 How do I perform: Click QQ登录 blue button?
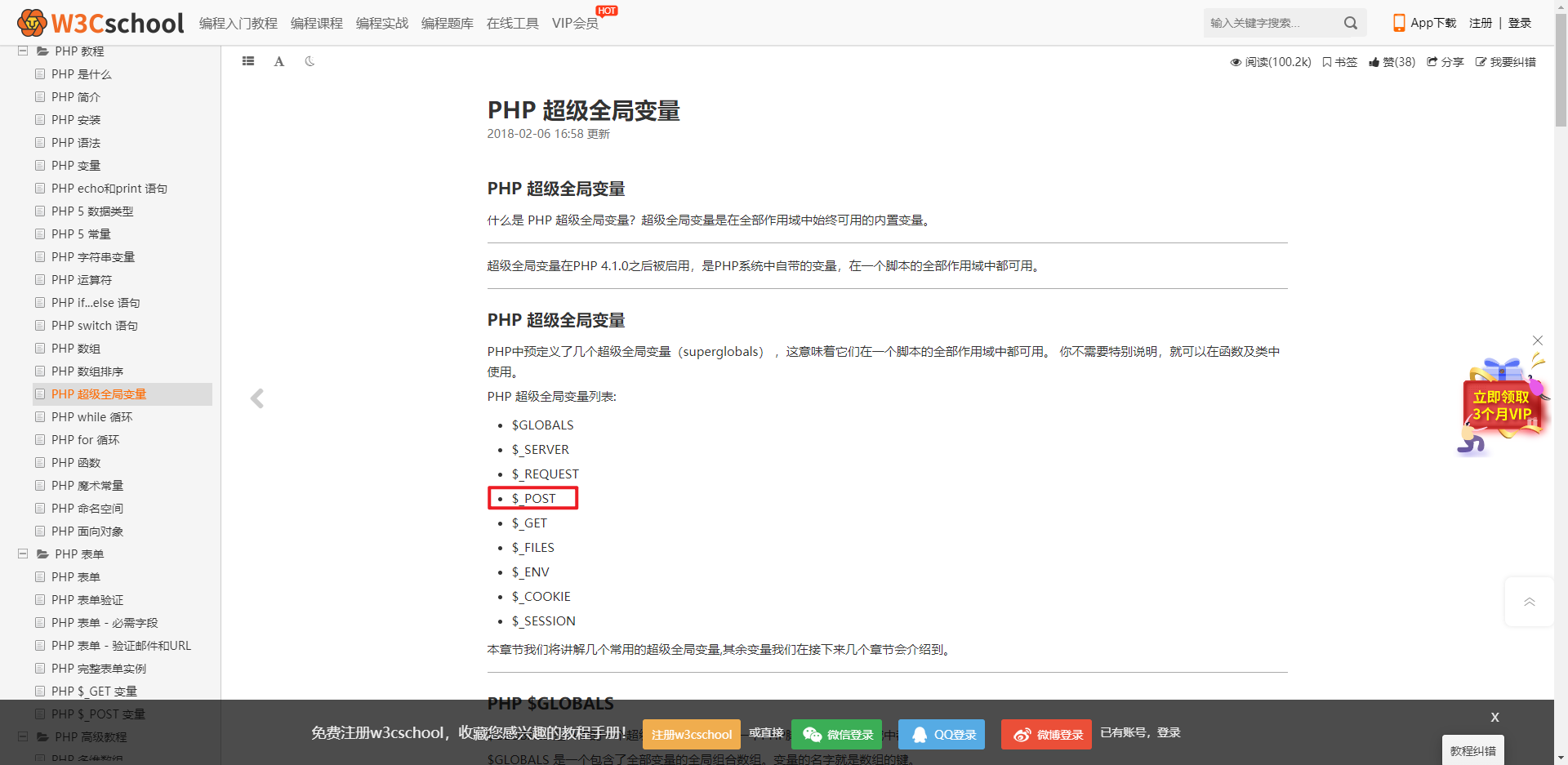coord(942,734)
